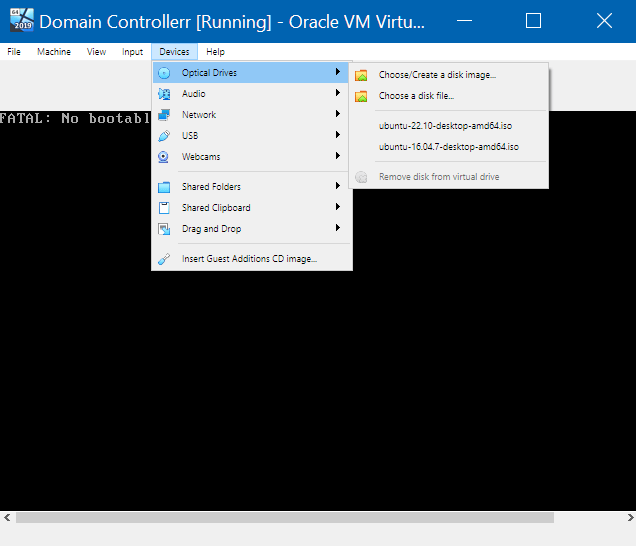Image resolution: width=636 pixels, height=546 pixels.
Task: Click the Webcams camera icon
Action: pos(163,157)
